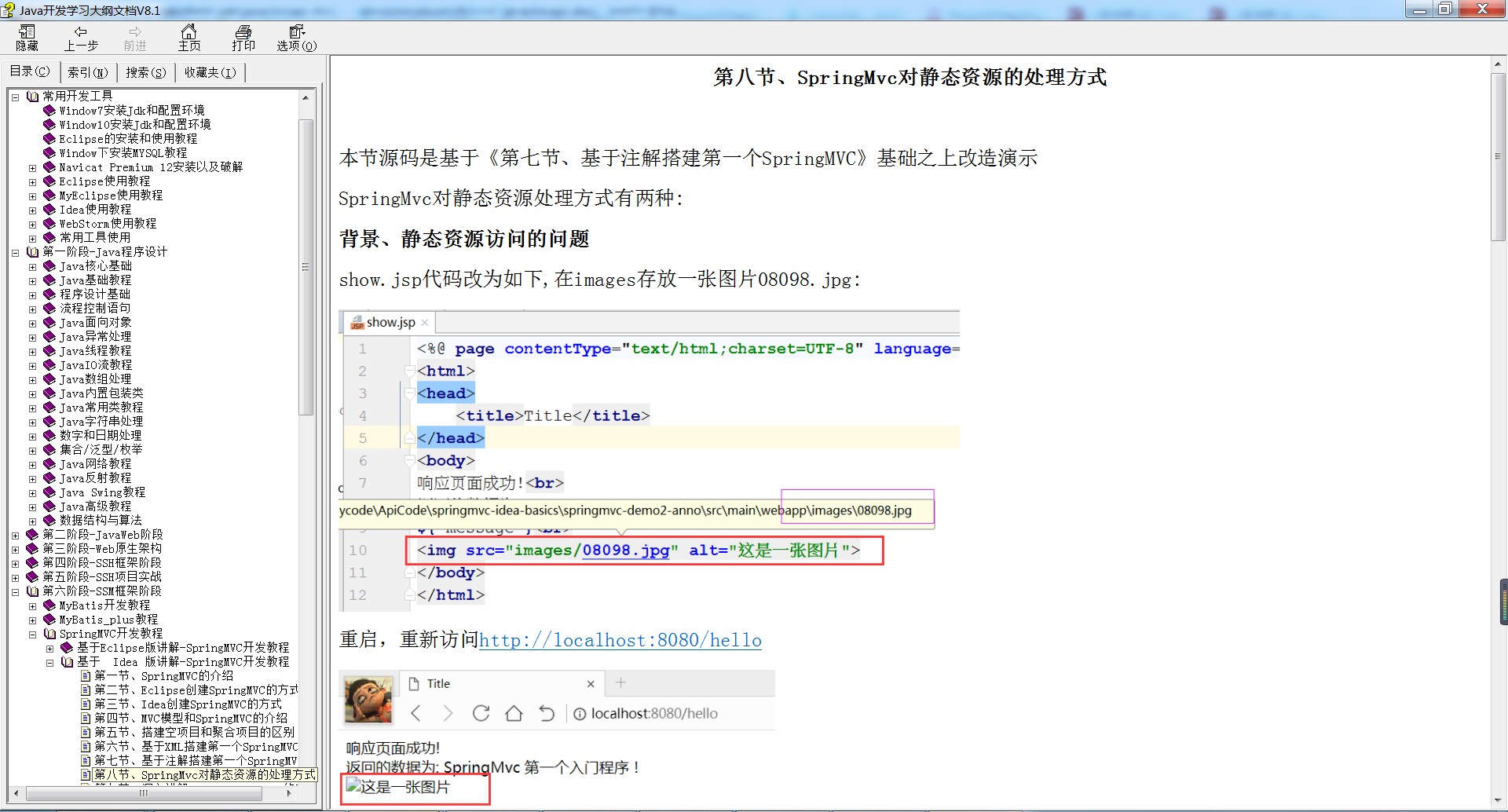
Task: Click the Java异常处理 book icon
Action: click(x=49, y=337)
